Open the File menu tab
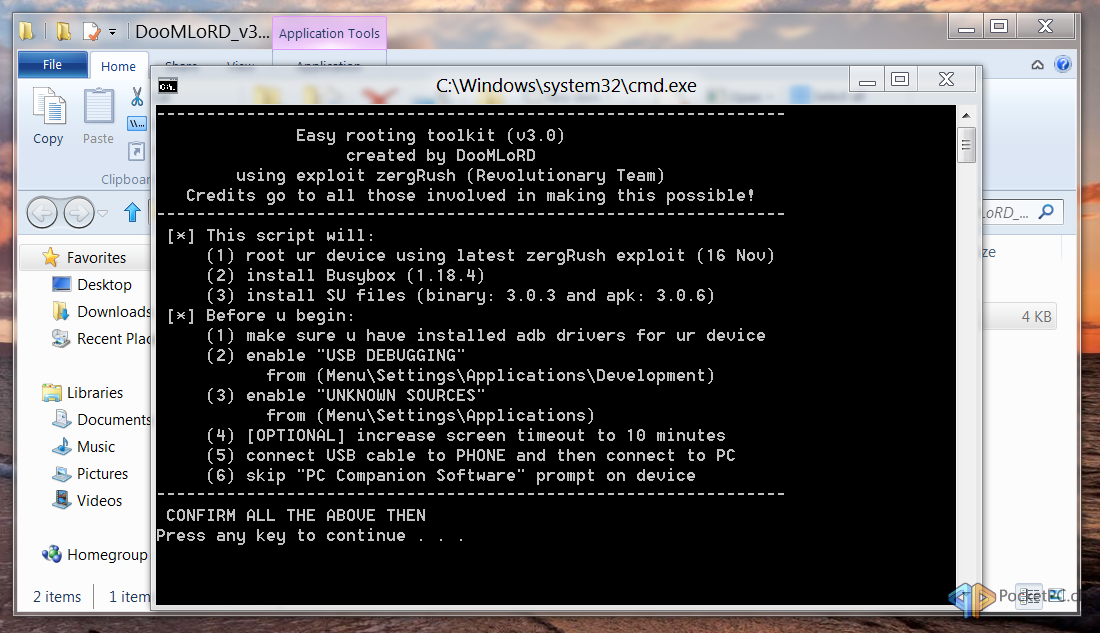The height and width of the screenshot is (633, 1100). (x=52, y=65)
